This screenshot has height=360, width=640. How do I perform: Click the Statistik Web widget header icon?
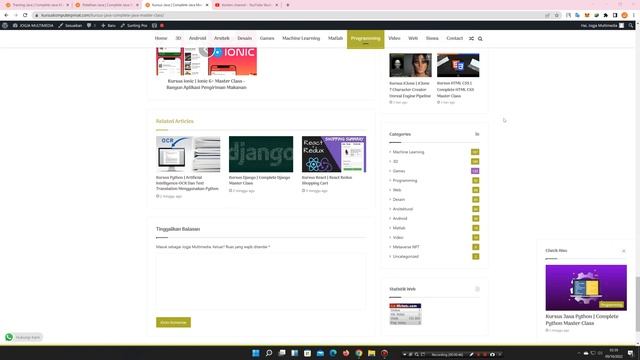477,289
